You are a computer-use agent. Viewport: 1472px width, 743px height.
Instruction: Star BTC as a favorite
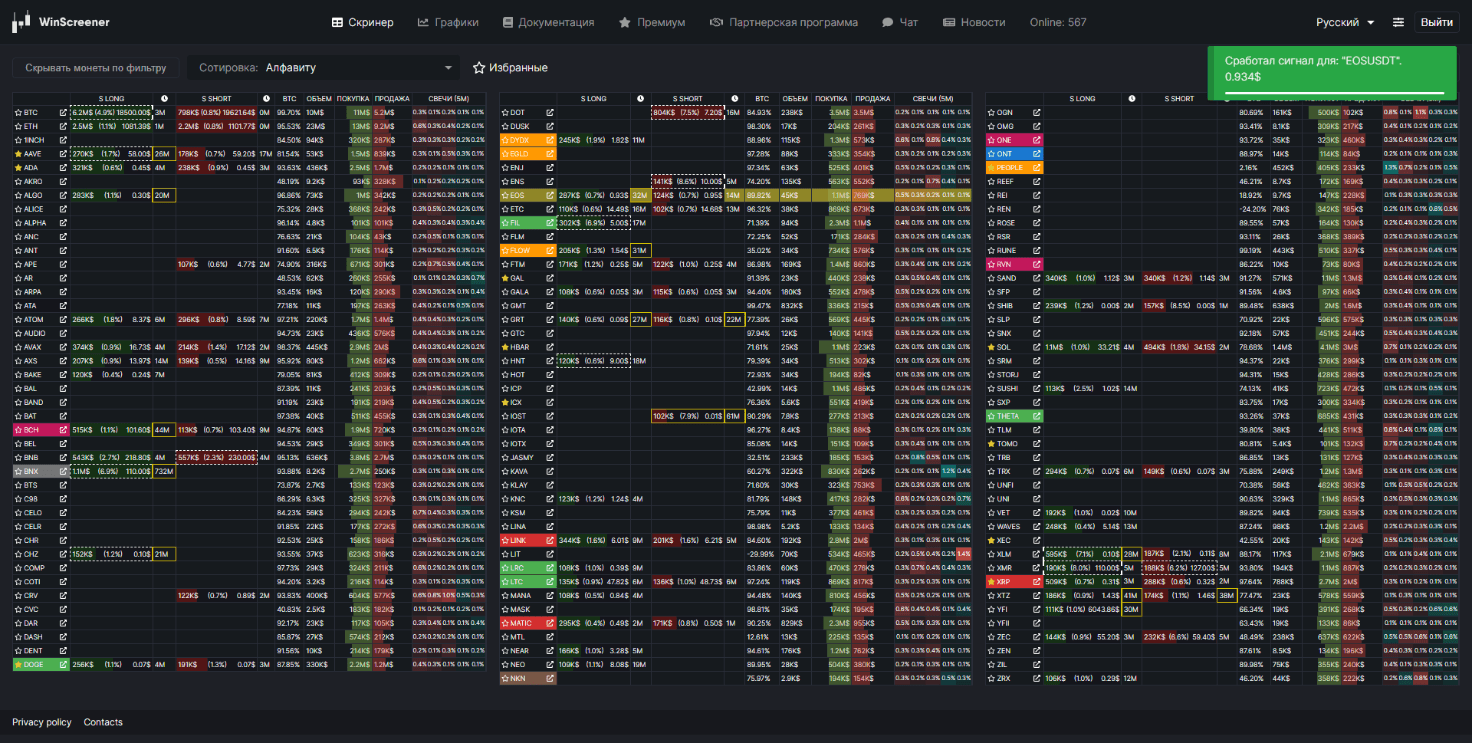(x=18, y=112)
